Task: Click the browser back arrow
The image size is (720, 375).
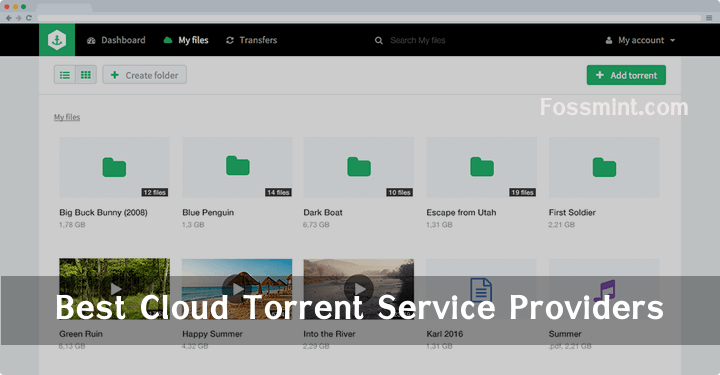Action: 9,18
